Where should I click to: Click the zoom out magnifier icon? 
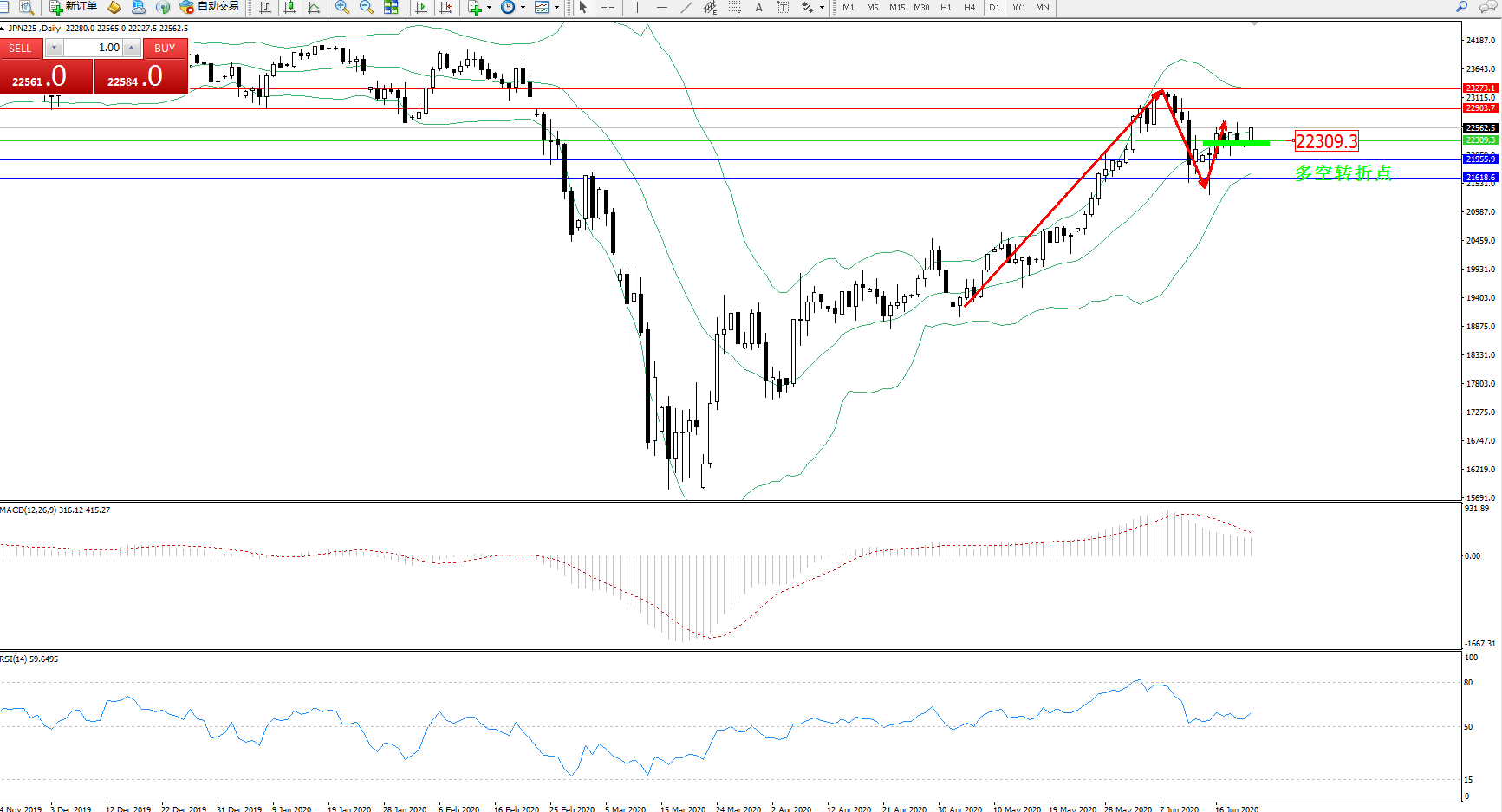coord(367,8)
